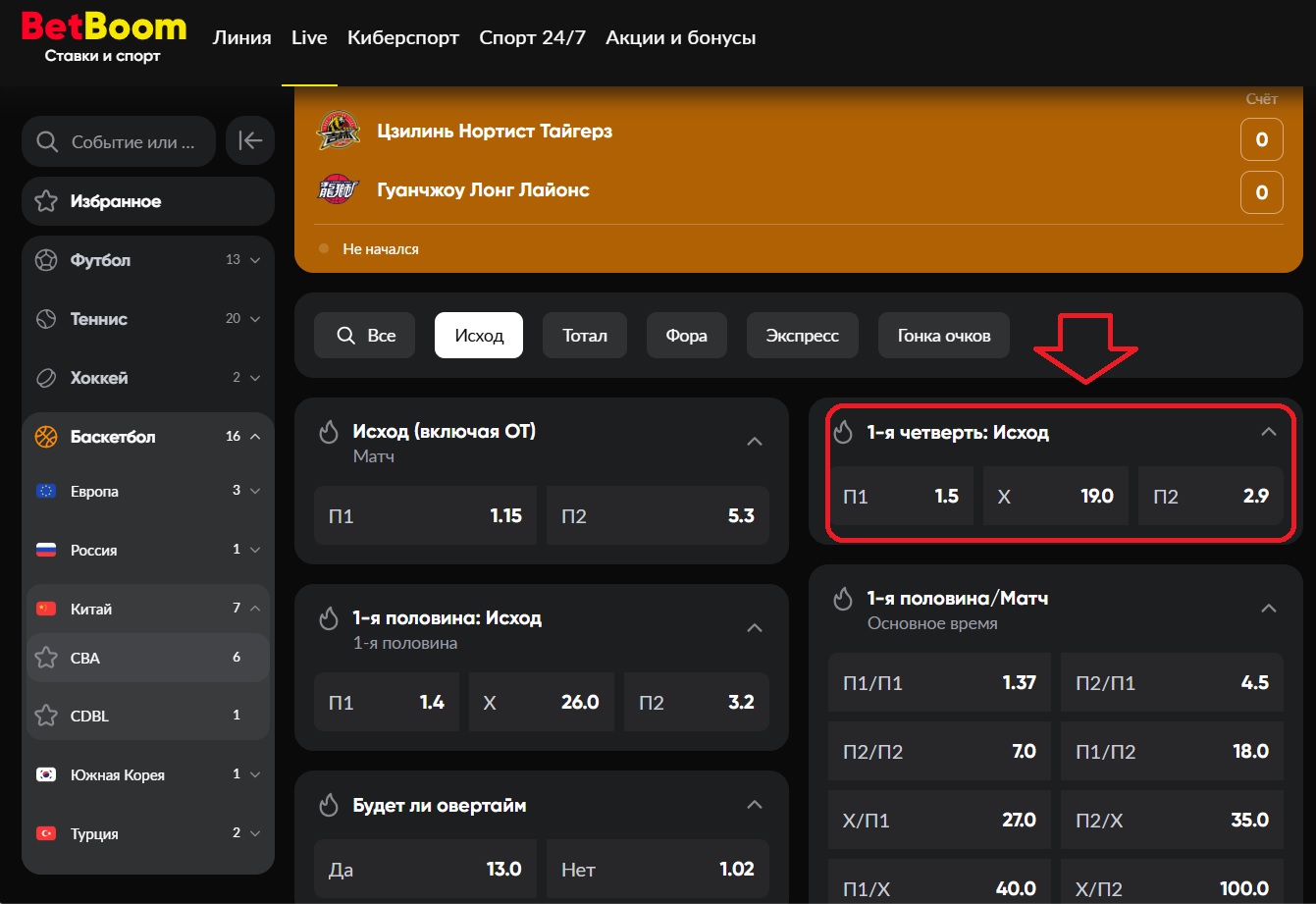Click the star icon next to Избранное
The image size is (1316, 904).
(45, 201)
